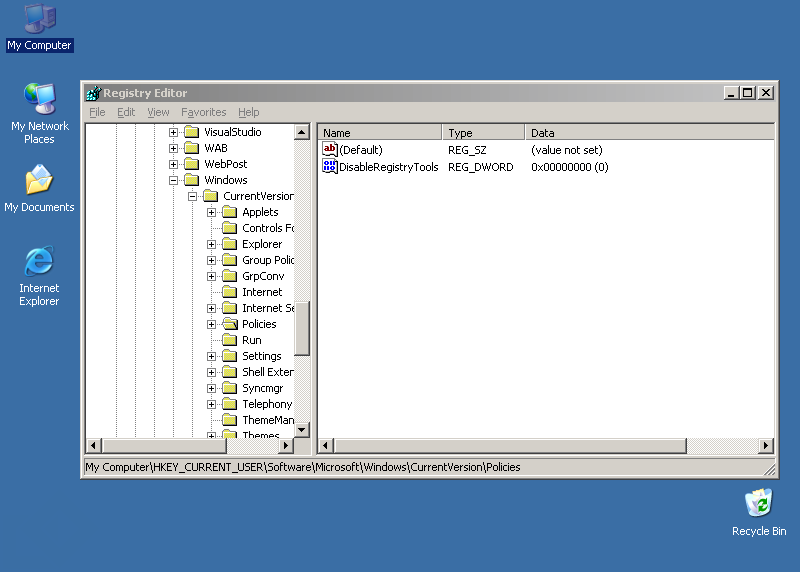800x572 pixels.
Task: Select the My Network Places desktop icon
Action: pos(39,114)
